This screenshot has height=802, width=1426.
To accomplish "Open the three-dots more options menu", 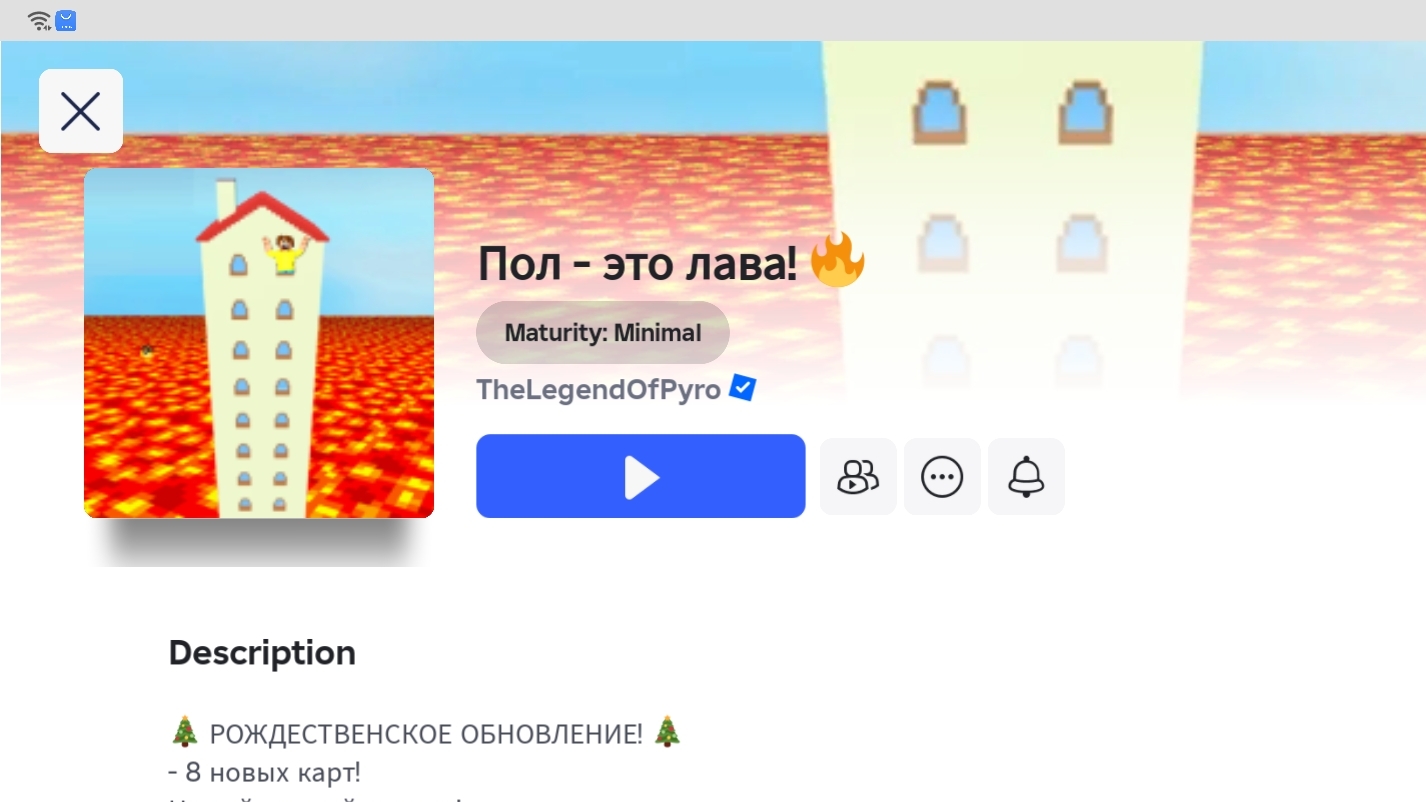I will tap(942, 477).
